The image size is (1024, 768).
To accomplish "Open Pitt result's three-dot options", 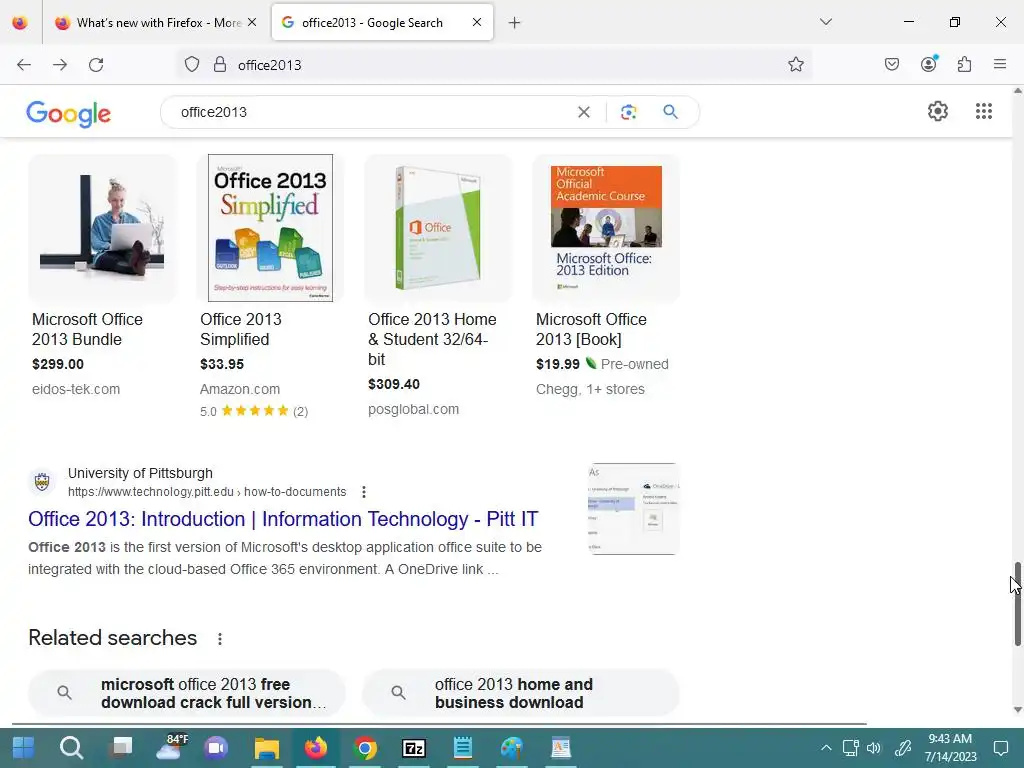I will pyautogui.click(x=364, y=492).
